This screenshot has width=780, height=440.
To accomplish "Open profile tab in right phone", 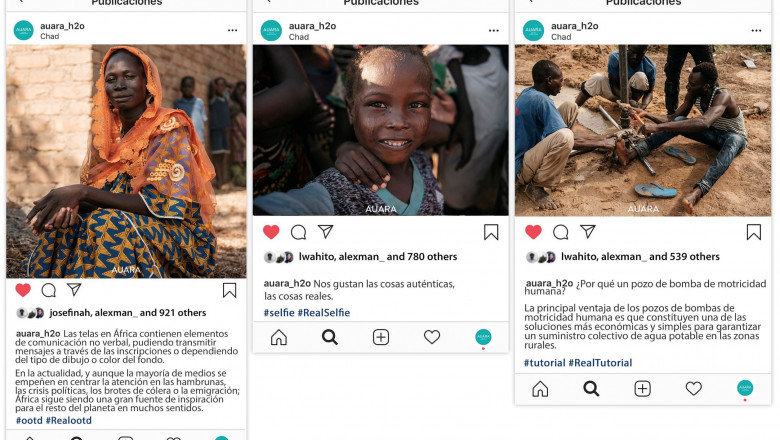I will click(745, 388).
